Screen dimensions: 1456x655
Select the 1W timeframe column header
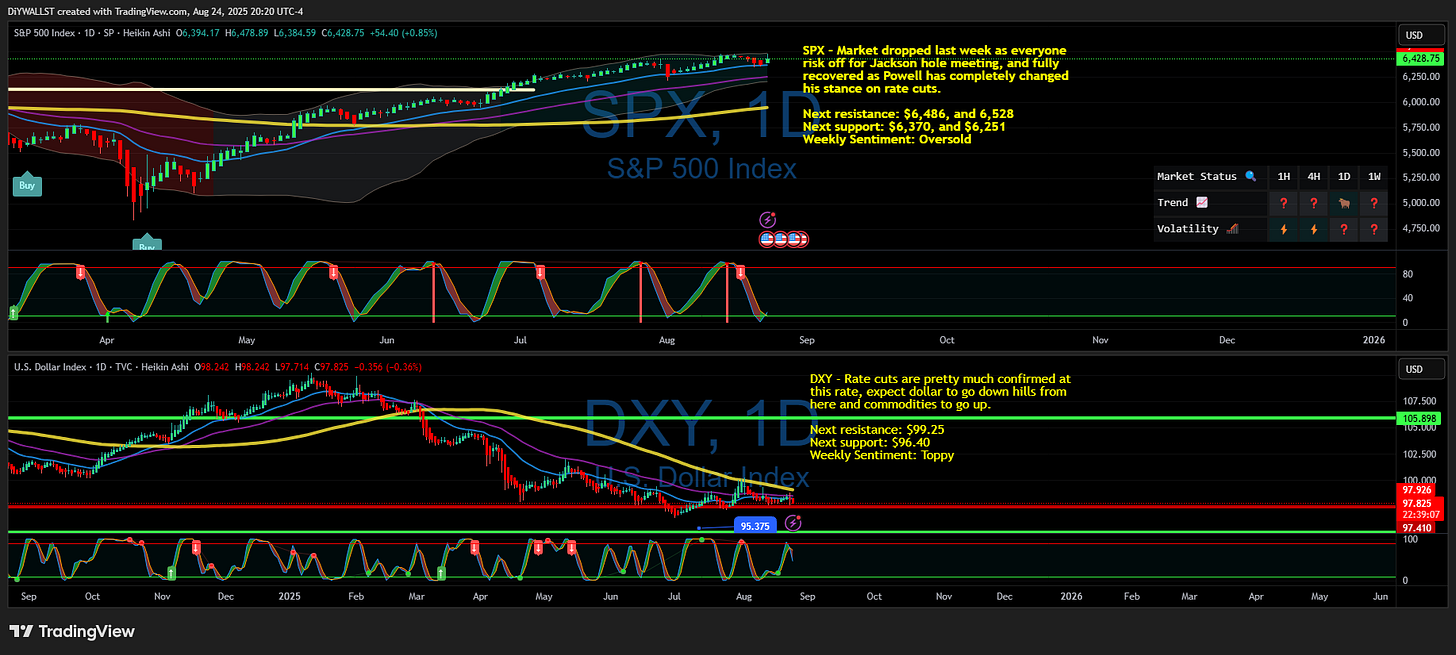[1373, 177]
